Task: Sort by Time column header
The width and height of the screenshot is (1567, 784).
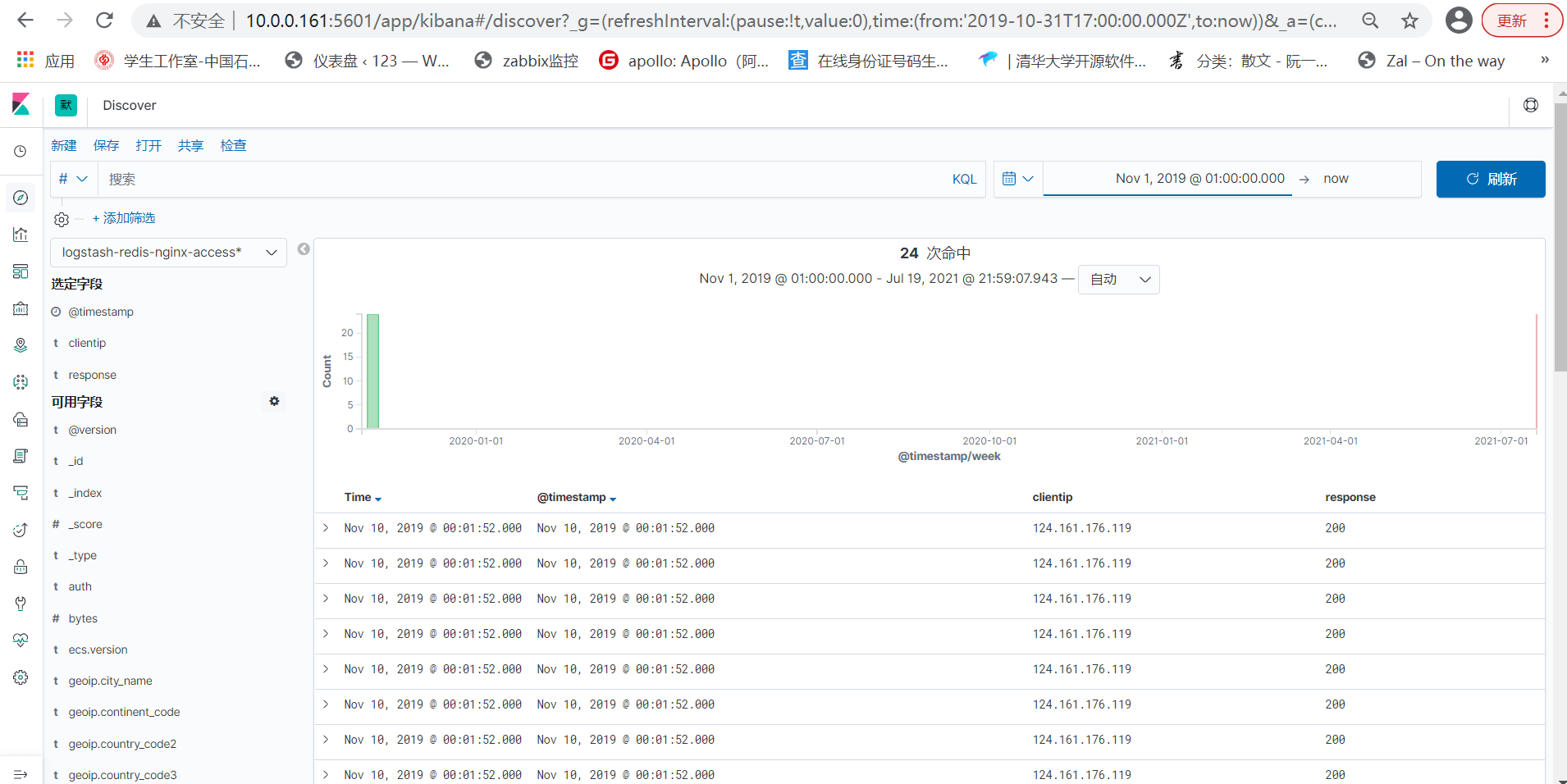Action: pyautogui.click(x=363, y=497)
